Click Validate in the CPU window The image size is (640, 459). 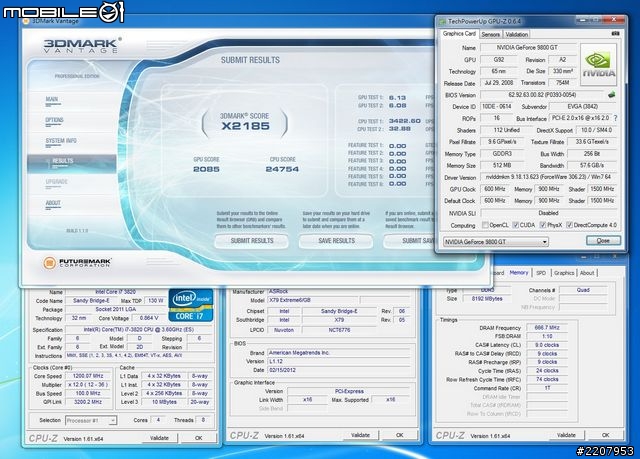159,438
